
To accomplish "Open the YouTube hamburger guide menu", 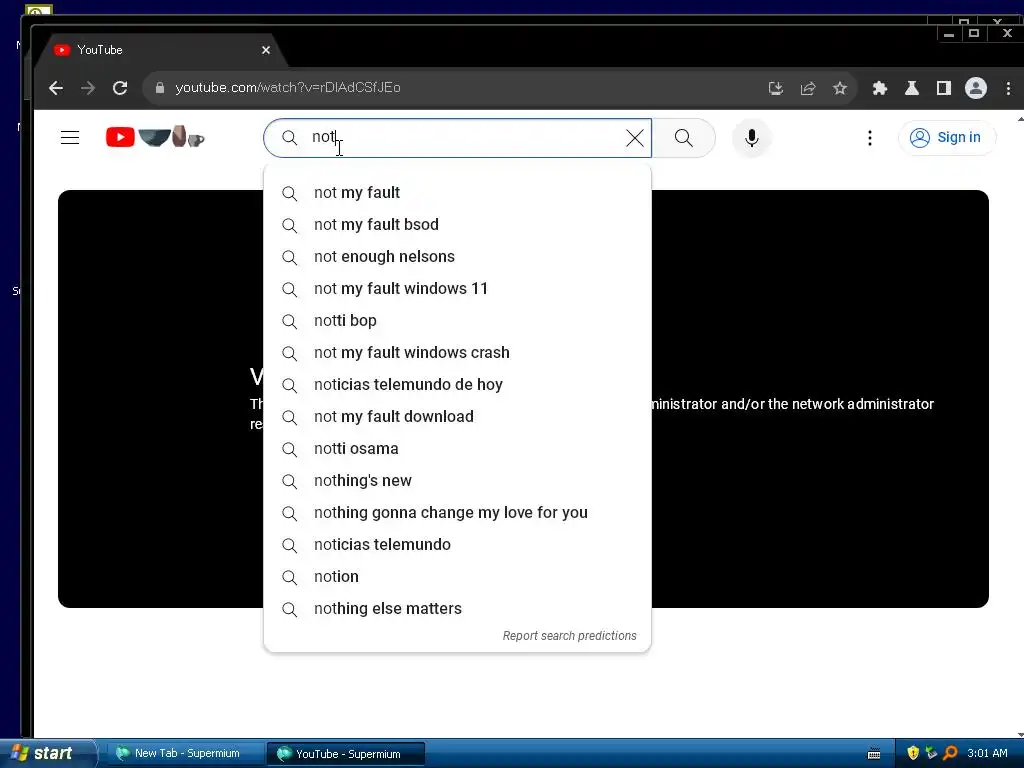I will 70,138.
